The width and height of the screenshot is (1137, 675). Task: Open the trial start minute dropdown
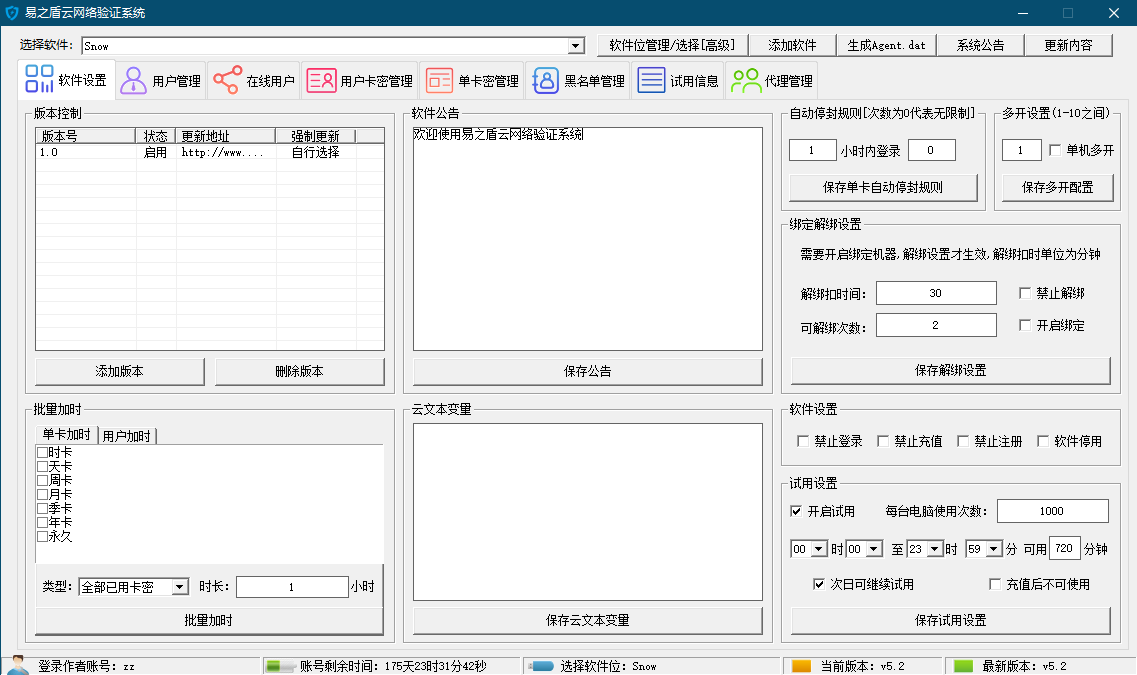click(874, 549)
